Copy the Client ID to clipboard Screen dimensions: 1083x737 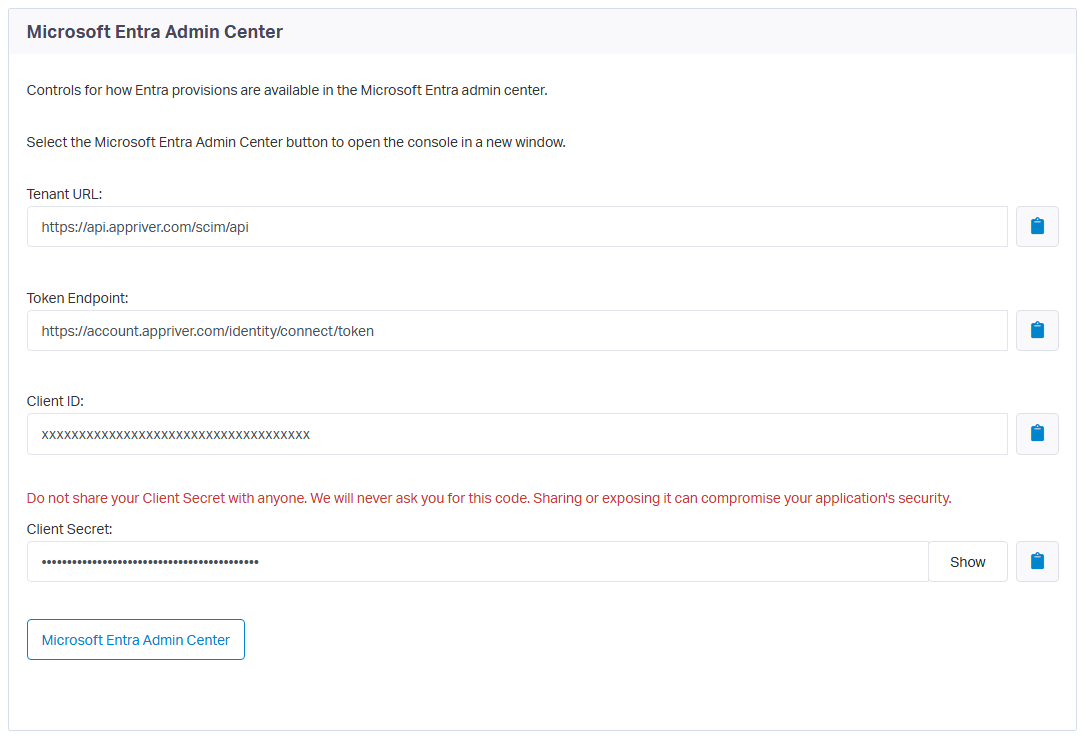[x=1037, y=434]
